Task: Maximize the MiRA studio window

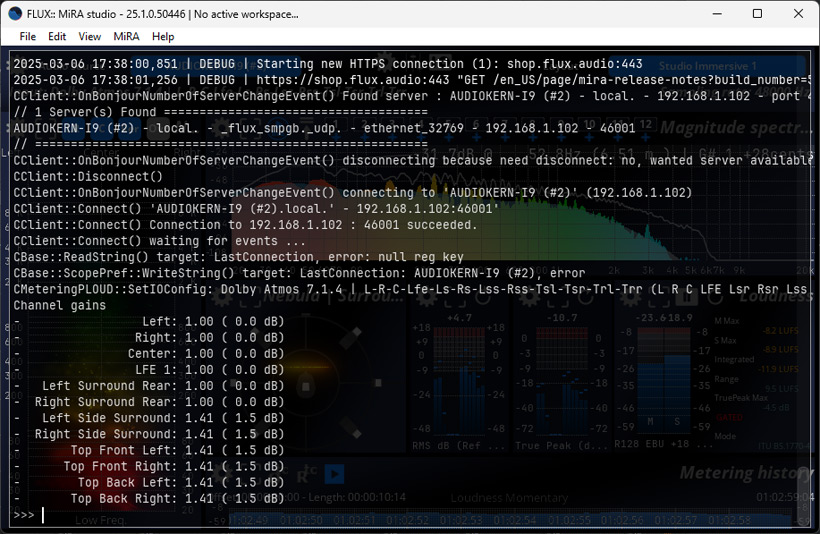Action: [757, 14]
